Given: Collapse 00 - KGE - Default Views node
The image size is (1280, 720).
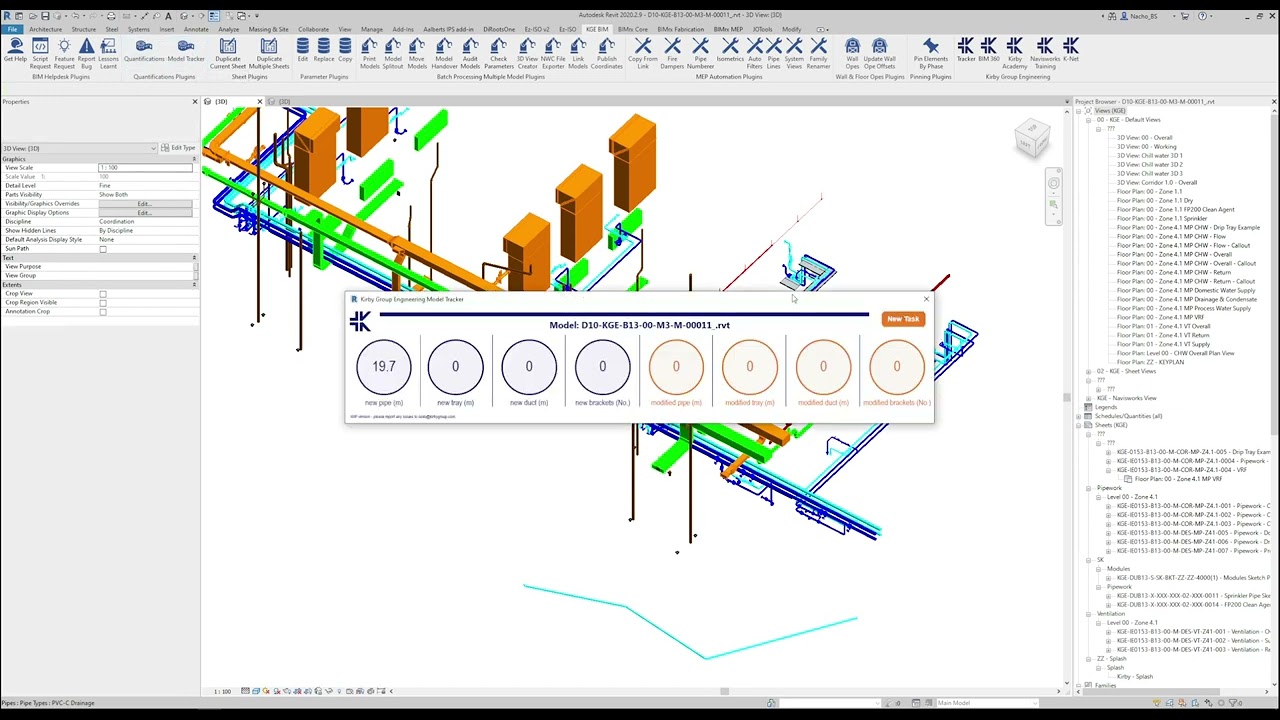Looking at the screenshot, I should (1088, 120).
